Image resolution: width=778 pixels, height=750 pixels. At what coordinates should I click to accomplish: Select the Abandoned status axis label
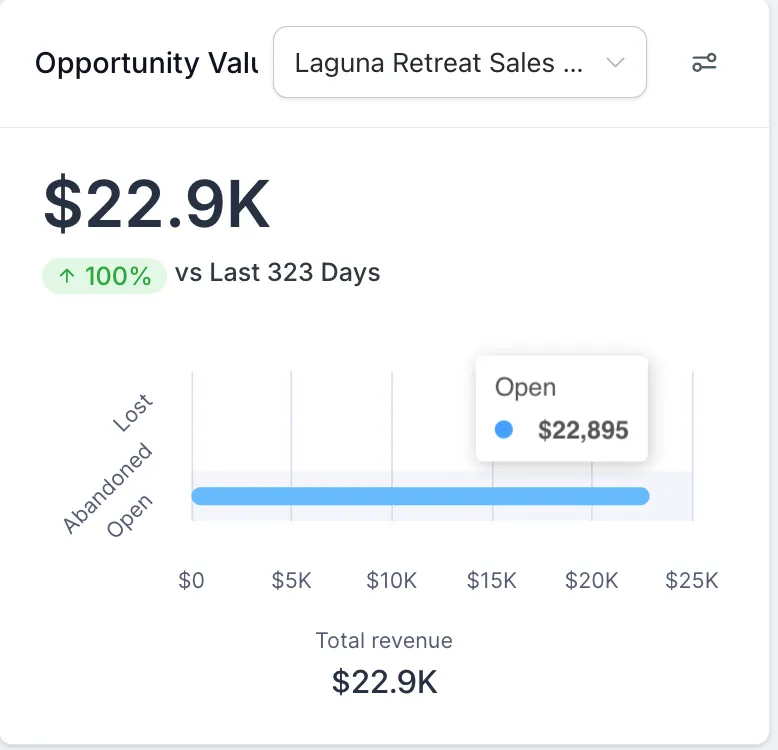pos(108,488)
